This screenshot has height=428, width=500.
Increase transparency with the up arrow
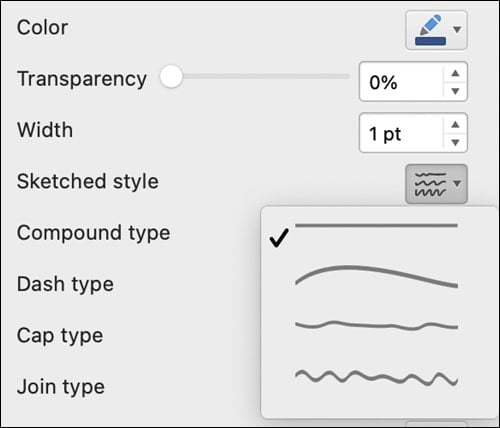pyautogui.click(x=455, y=73)
